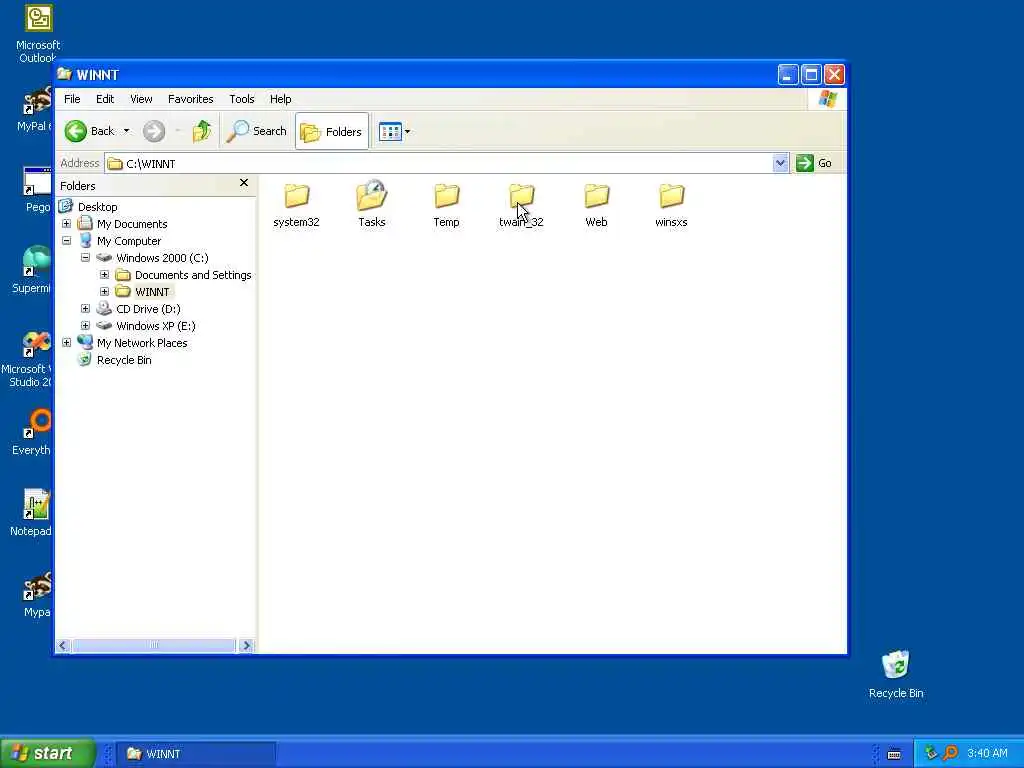Image resolution: width=1024 pixels, height=768 pixels.
Task: Open the Tools menu
Action: (x=242, y=99)
